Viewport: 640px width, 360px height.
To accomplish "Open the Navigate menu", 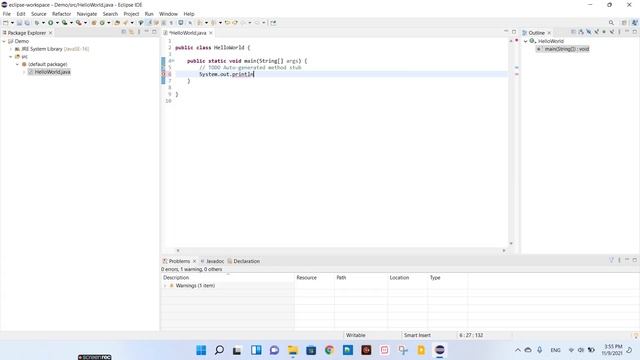I will [87, 14].
